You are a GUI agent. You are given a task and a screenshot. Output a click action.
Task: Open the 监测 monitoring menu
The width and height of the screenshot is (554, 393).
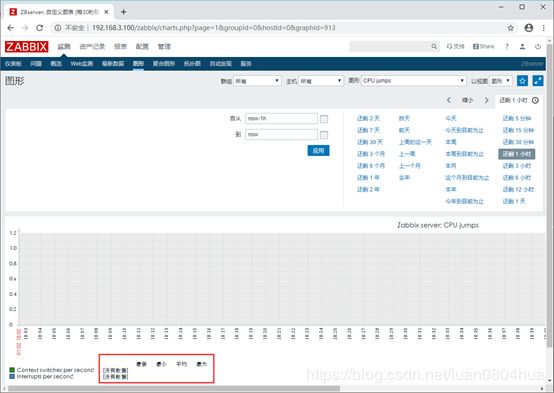click(x=64, y=46)
